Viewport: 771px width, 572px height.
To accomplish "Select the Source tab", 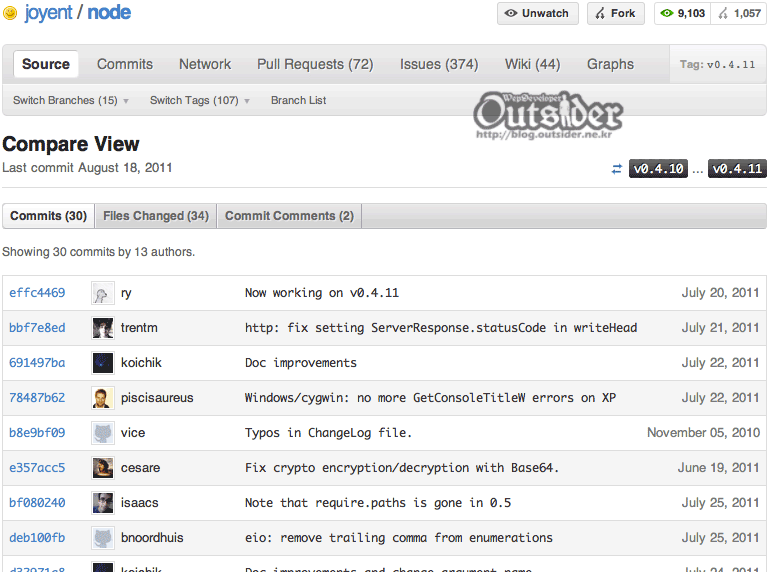I will (46, 64).
